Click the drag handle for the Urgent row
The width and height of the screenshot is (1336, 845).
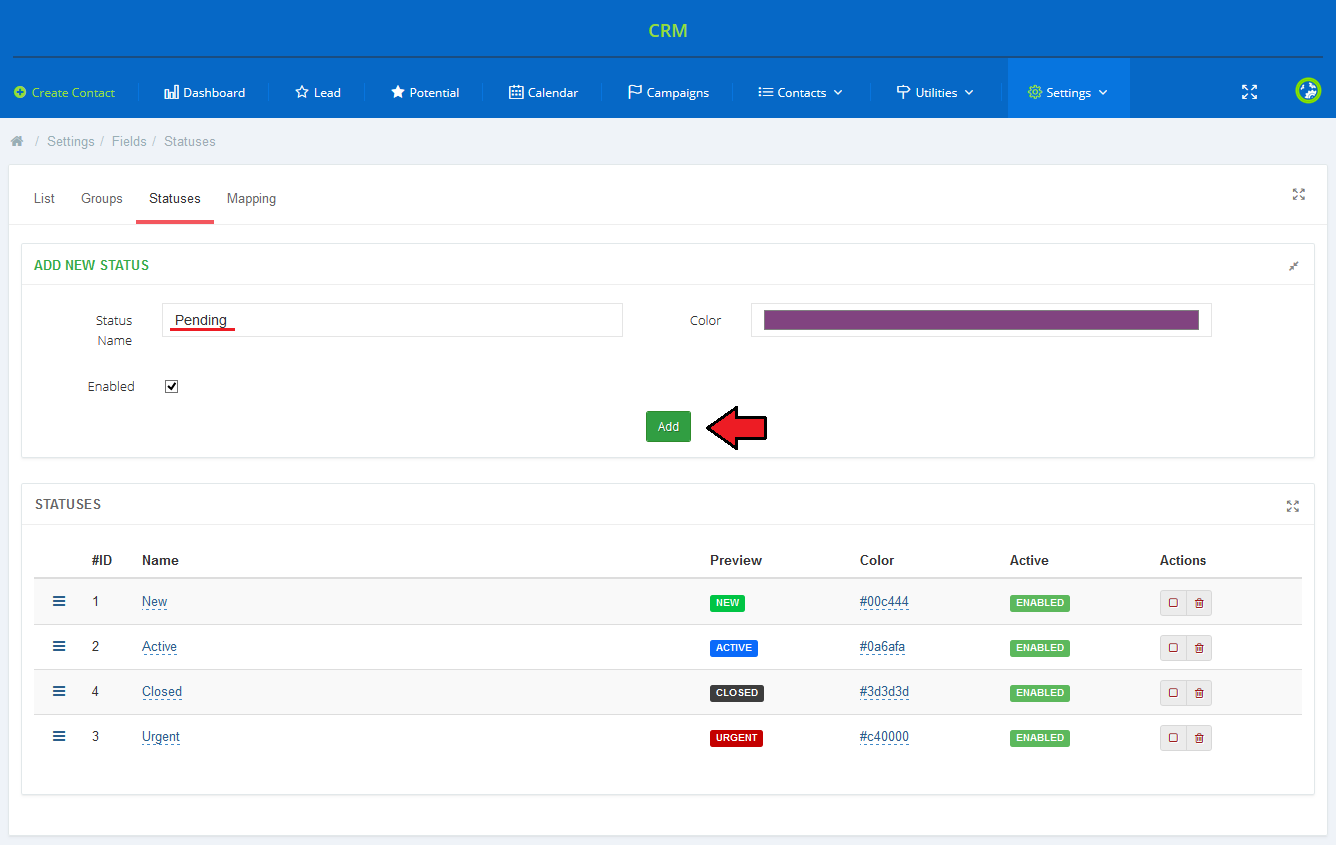click(x=59, y=736)
